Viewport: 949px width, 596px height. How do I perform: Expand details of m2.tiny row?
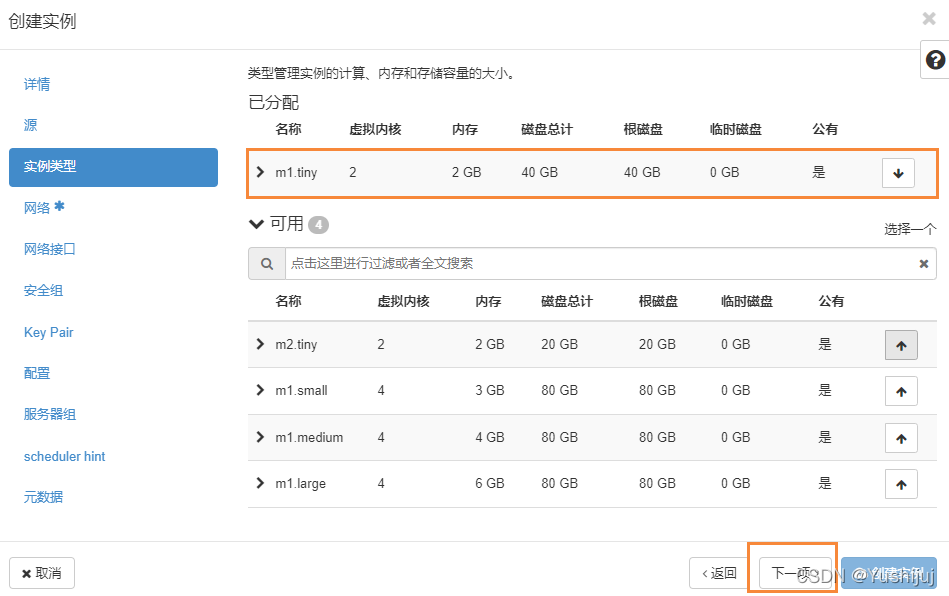[x=260, y=344]
